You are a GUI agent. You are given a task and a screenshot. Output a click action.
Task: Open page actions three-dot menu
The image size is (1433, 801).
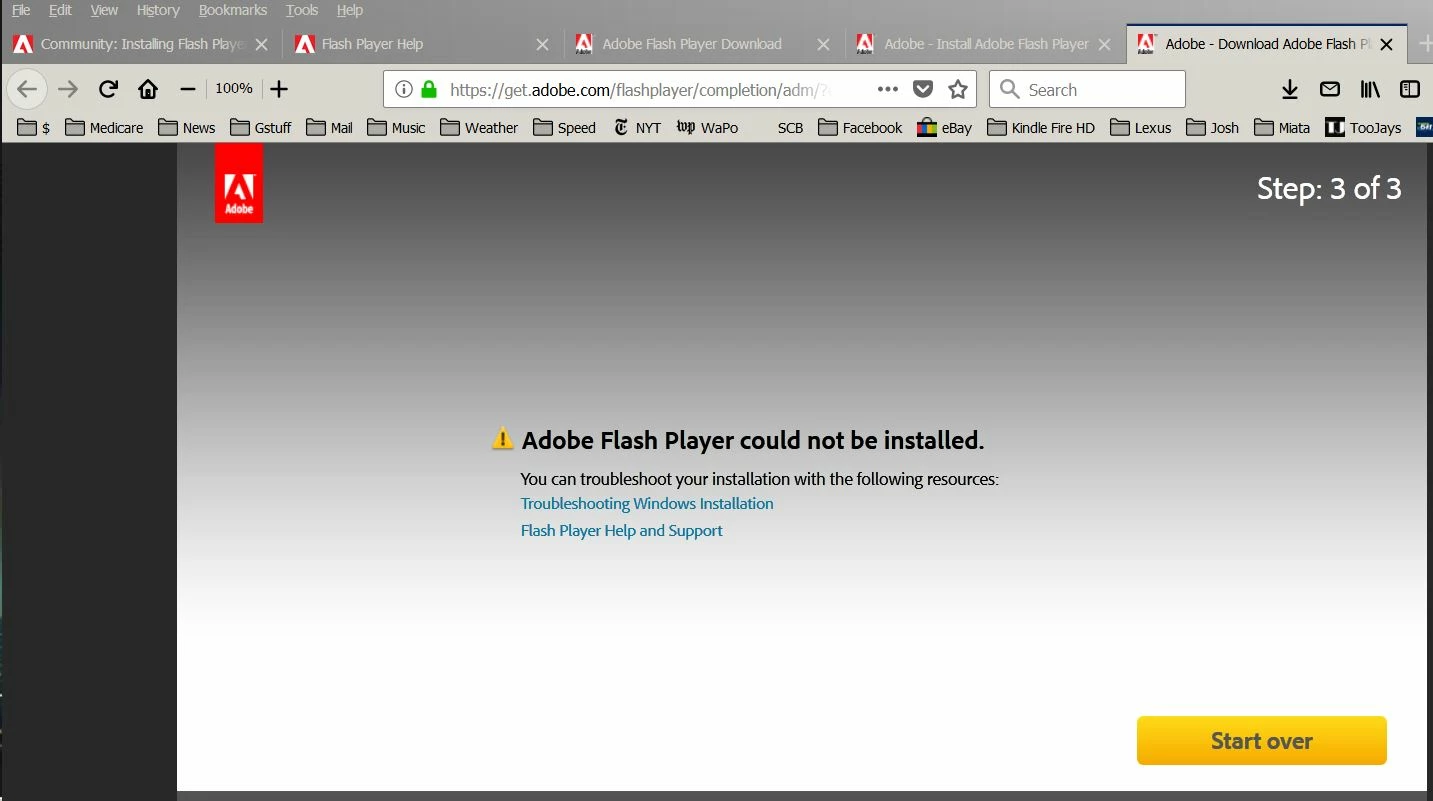point(887,89)
